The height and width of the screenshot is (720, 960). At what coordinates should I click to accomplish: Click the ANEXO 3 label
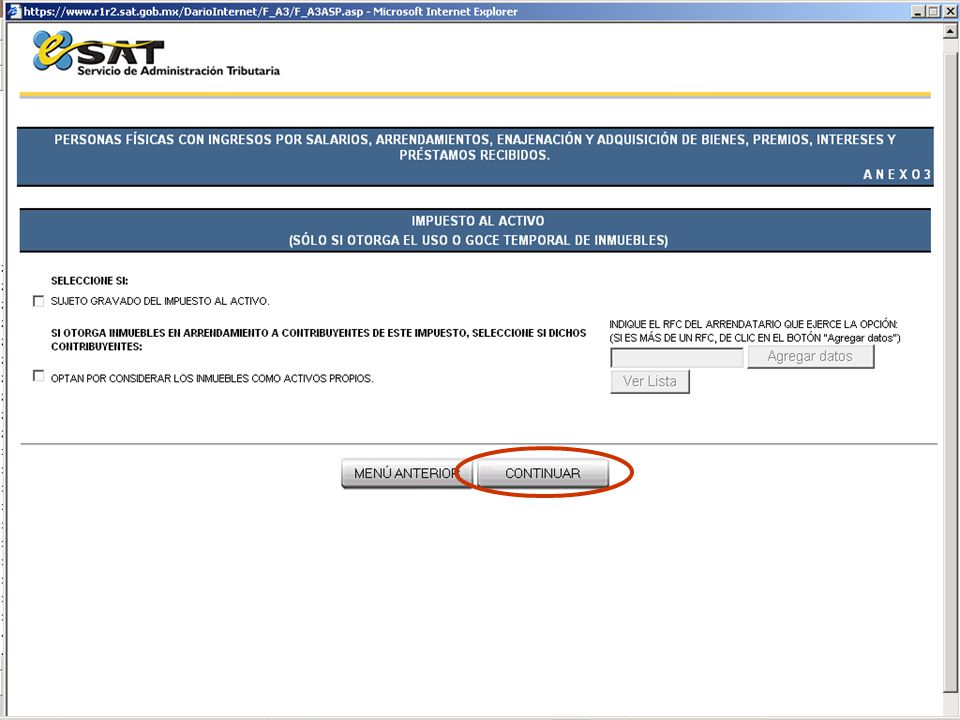tap(897, 174)
